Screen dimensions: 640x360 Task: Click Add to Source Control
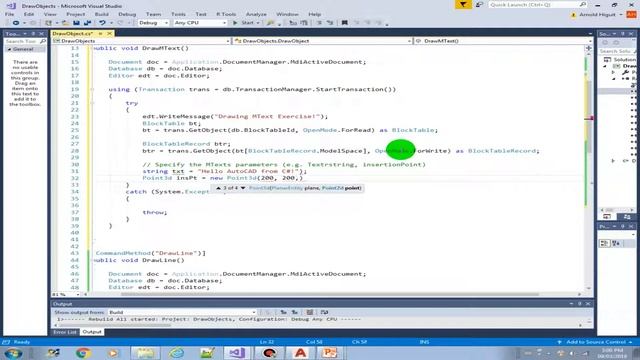(x=596, y=342)
